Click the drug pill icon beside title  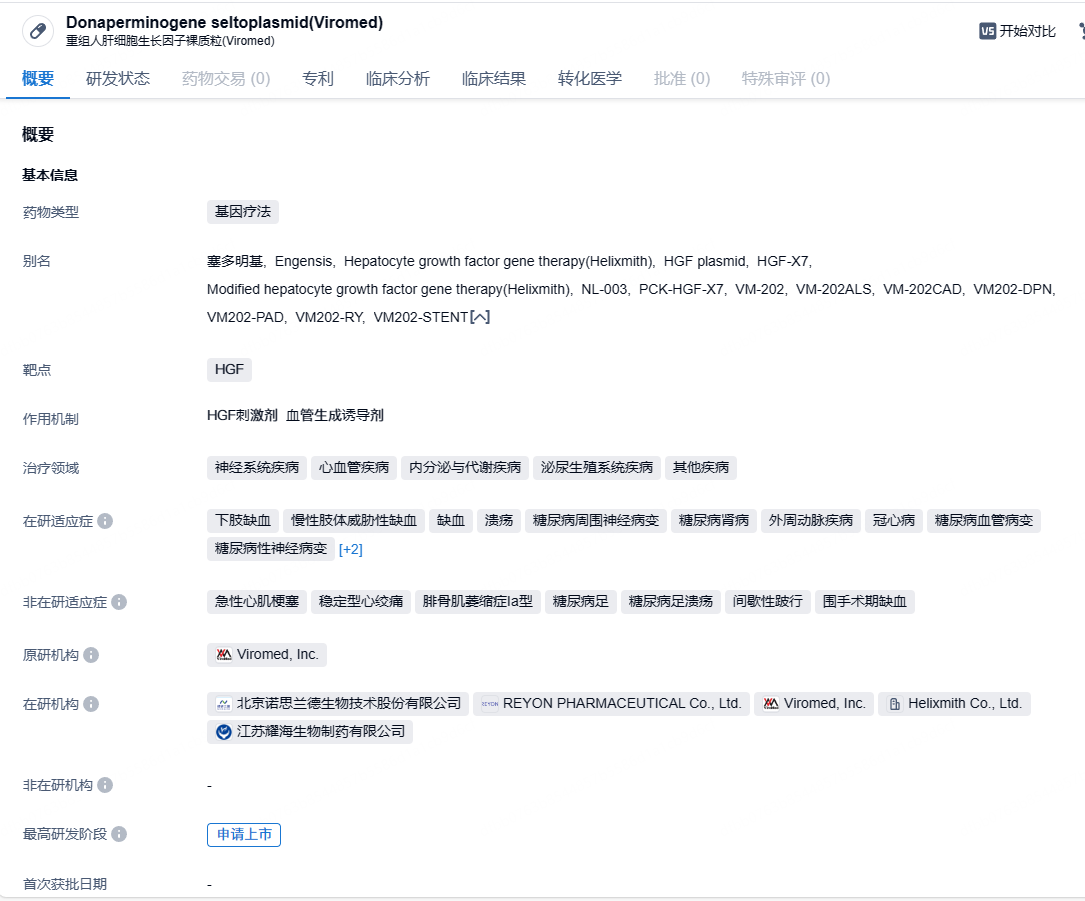coord(38,31)
